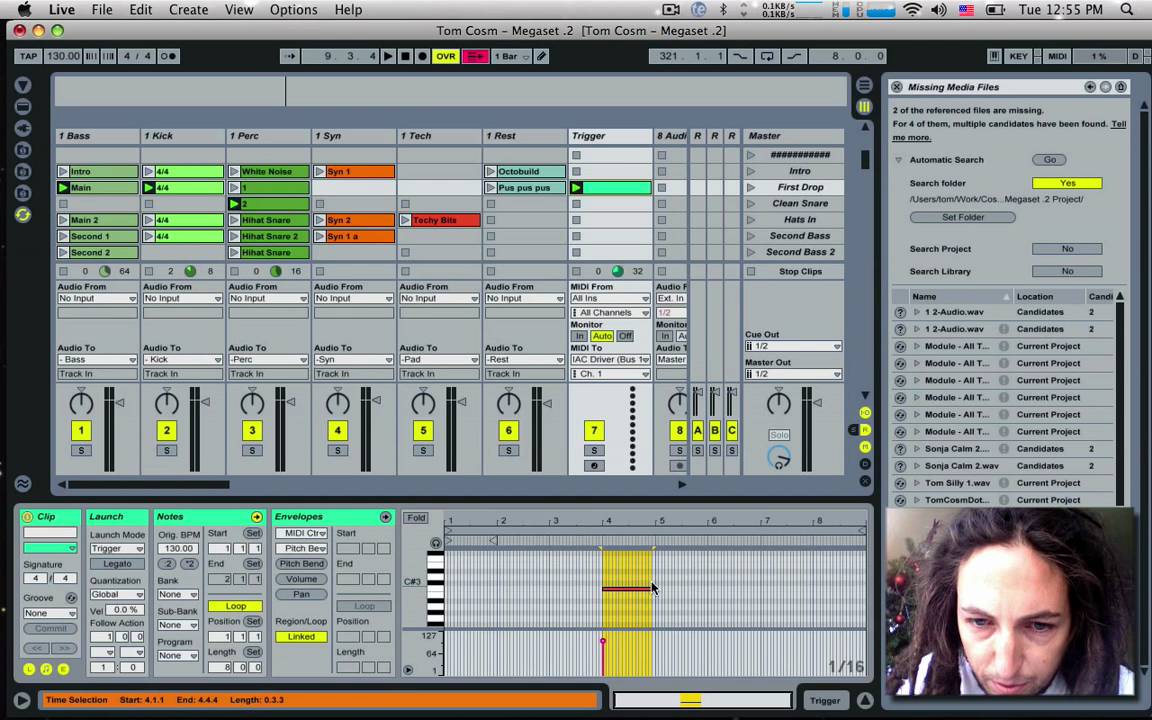Click Stop Clips in Master track
1152x720 pixels.
800,271
